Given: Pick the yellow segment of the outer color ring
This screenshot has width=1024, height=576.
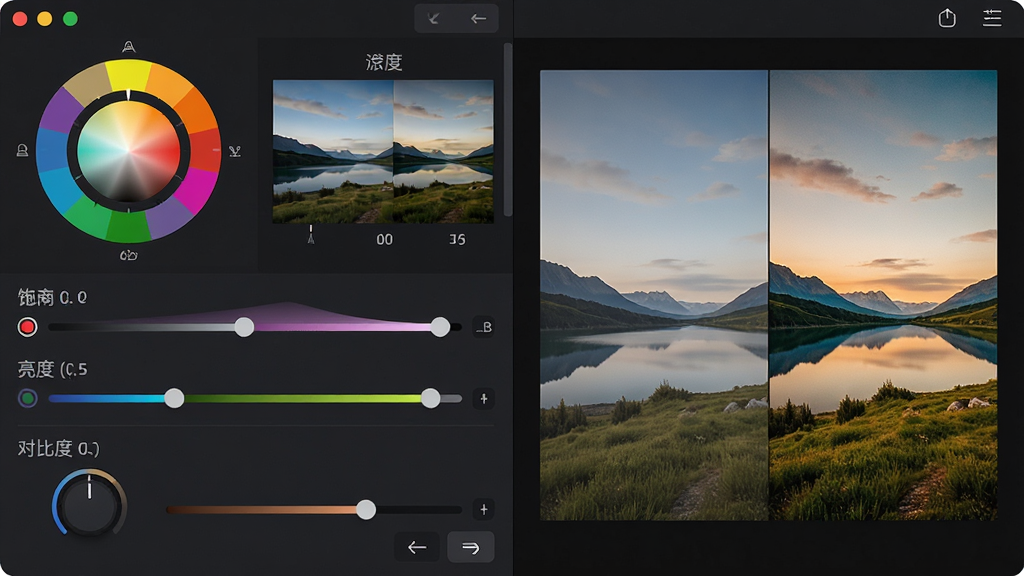Looking at the screenshot, I should tap(129, 76).
